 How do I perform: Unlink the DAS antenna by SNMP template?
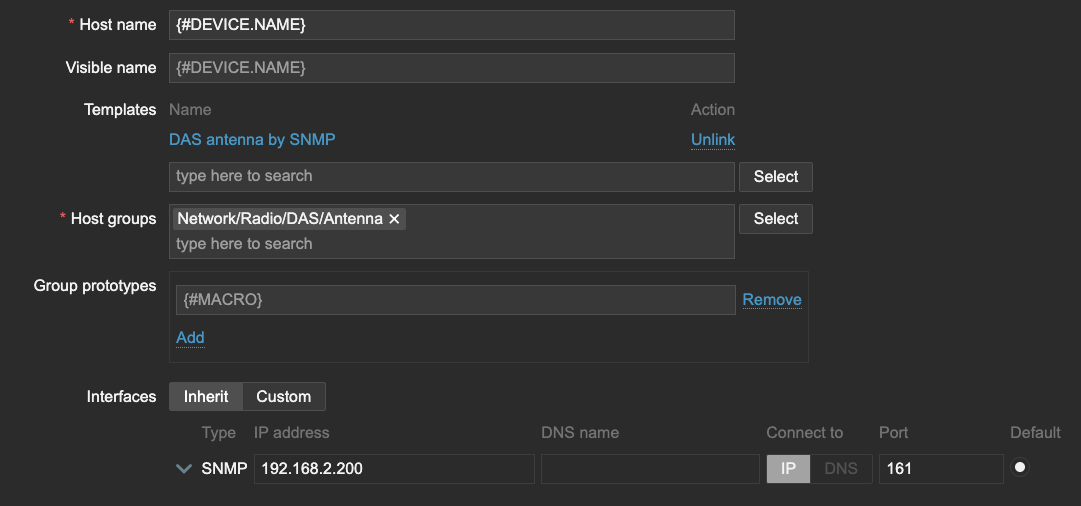tap(713, 140)
